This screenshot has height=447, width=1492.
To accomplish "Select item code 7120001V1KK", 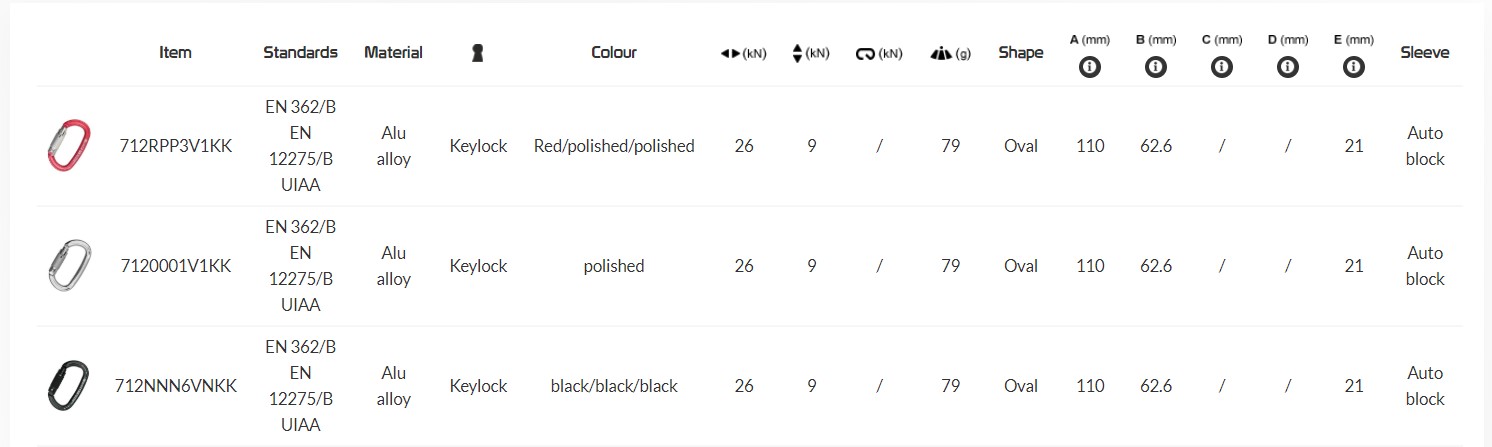I will click(x=175, y=266).
